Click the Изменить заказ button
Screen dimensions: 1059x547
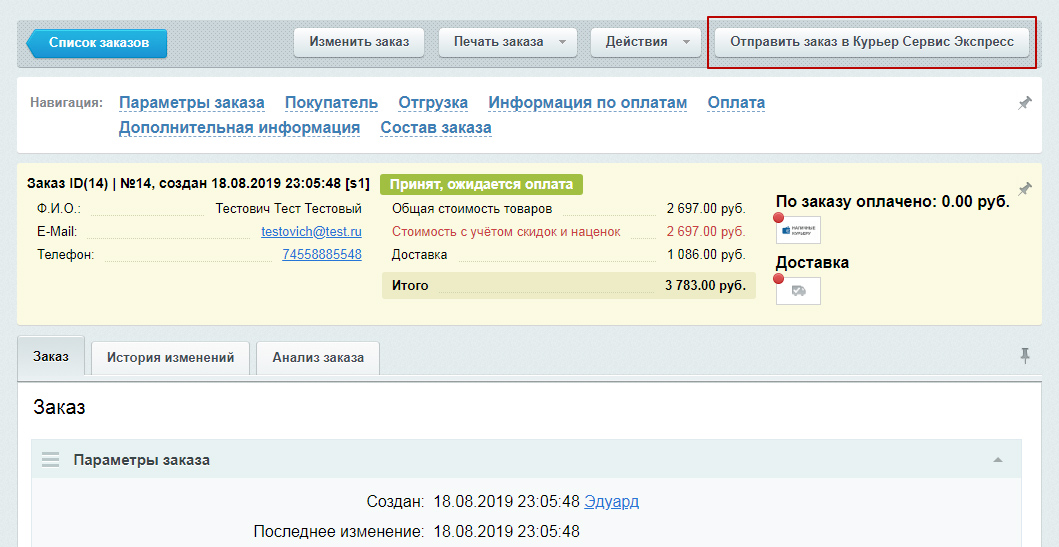(359, 42)
